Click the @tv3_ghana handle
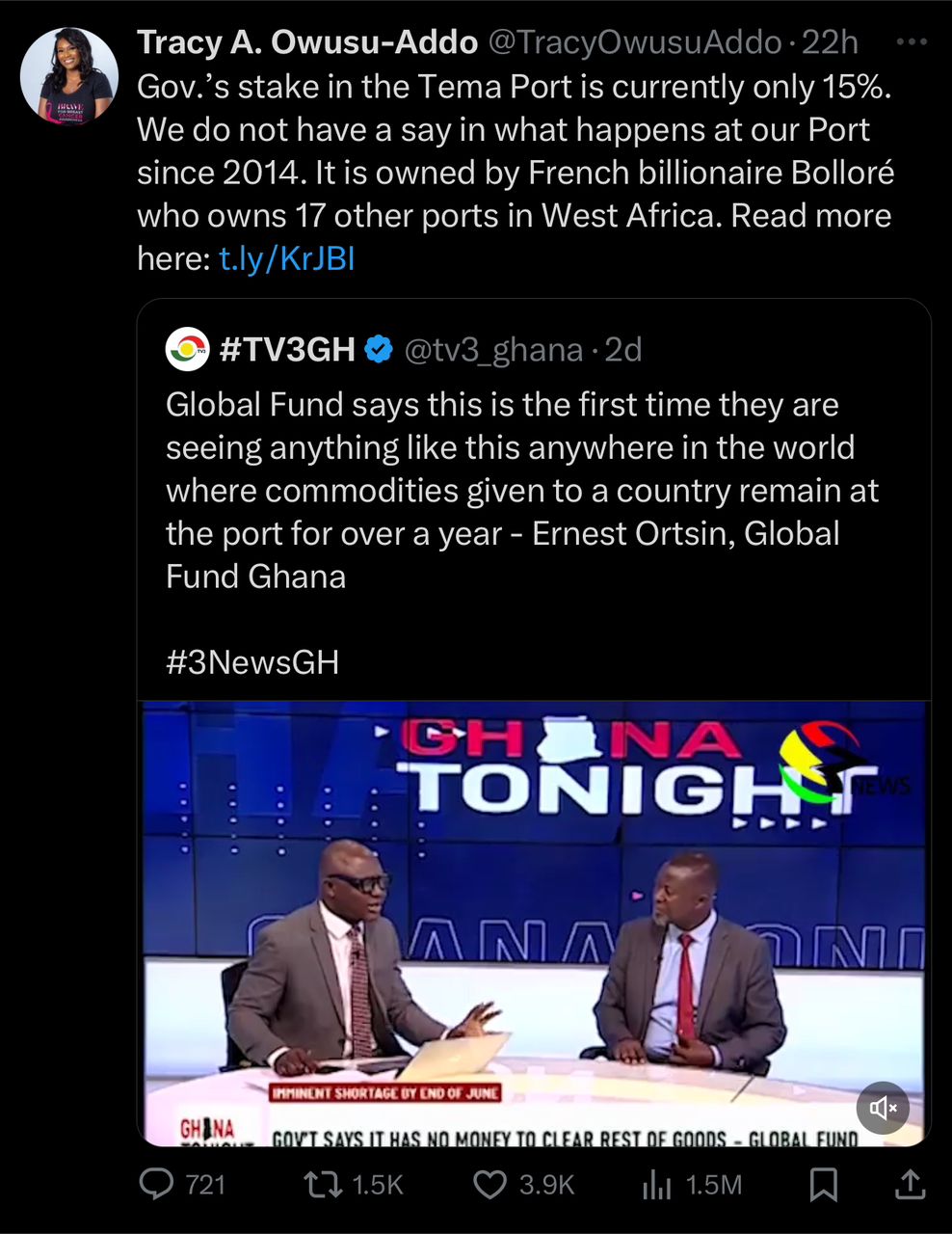Viewport: 952px width, 1234px height. coord(494,350)
